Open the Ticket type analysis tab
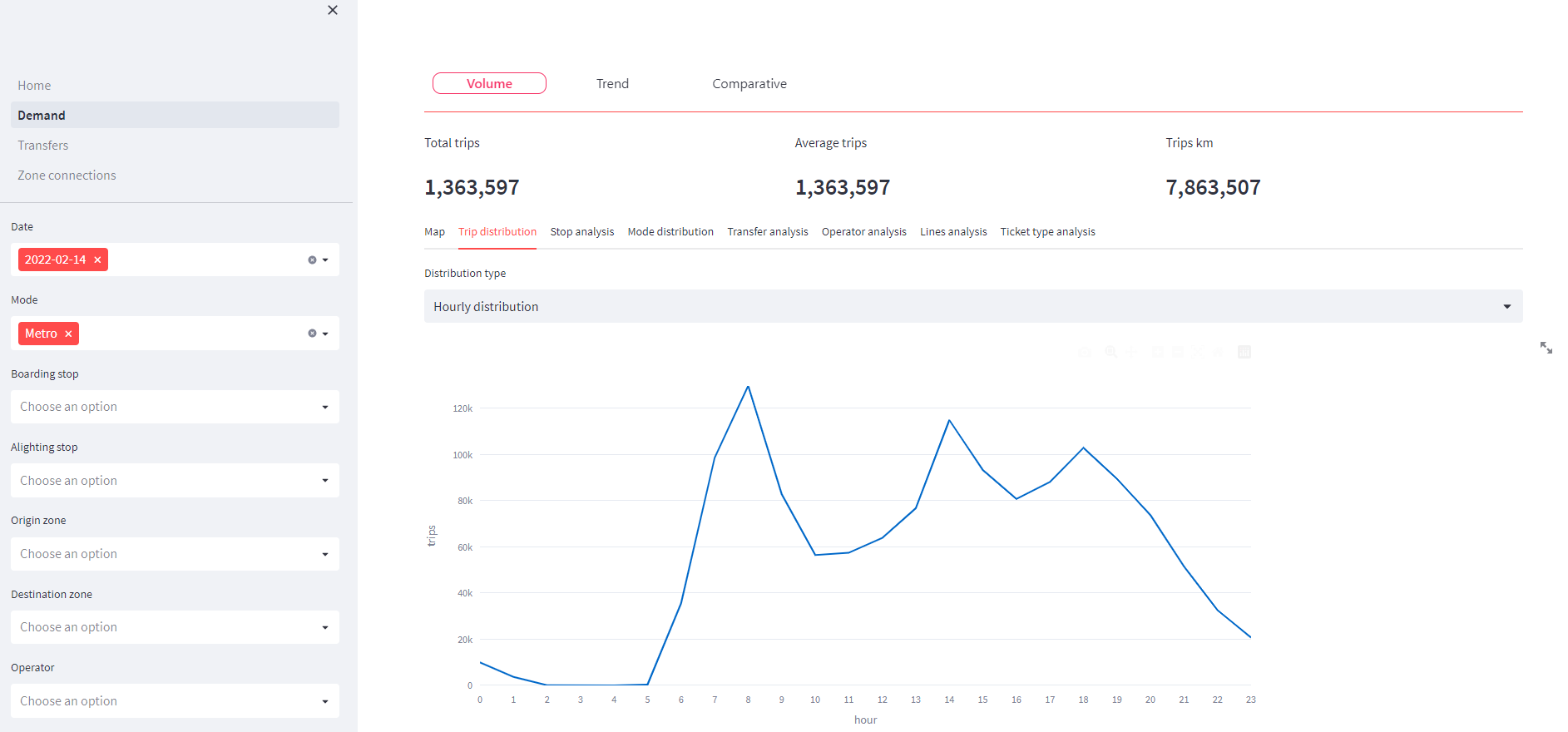The height and width of the screenshot is (732, 1568). point(1047,232)
